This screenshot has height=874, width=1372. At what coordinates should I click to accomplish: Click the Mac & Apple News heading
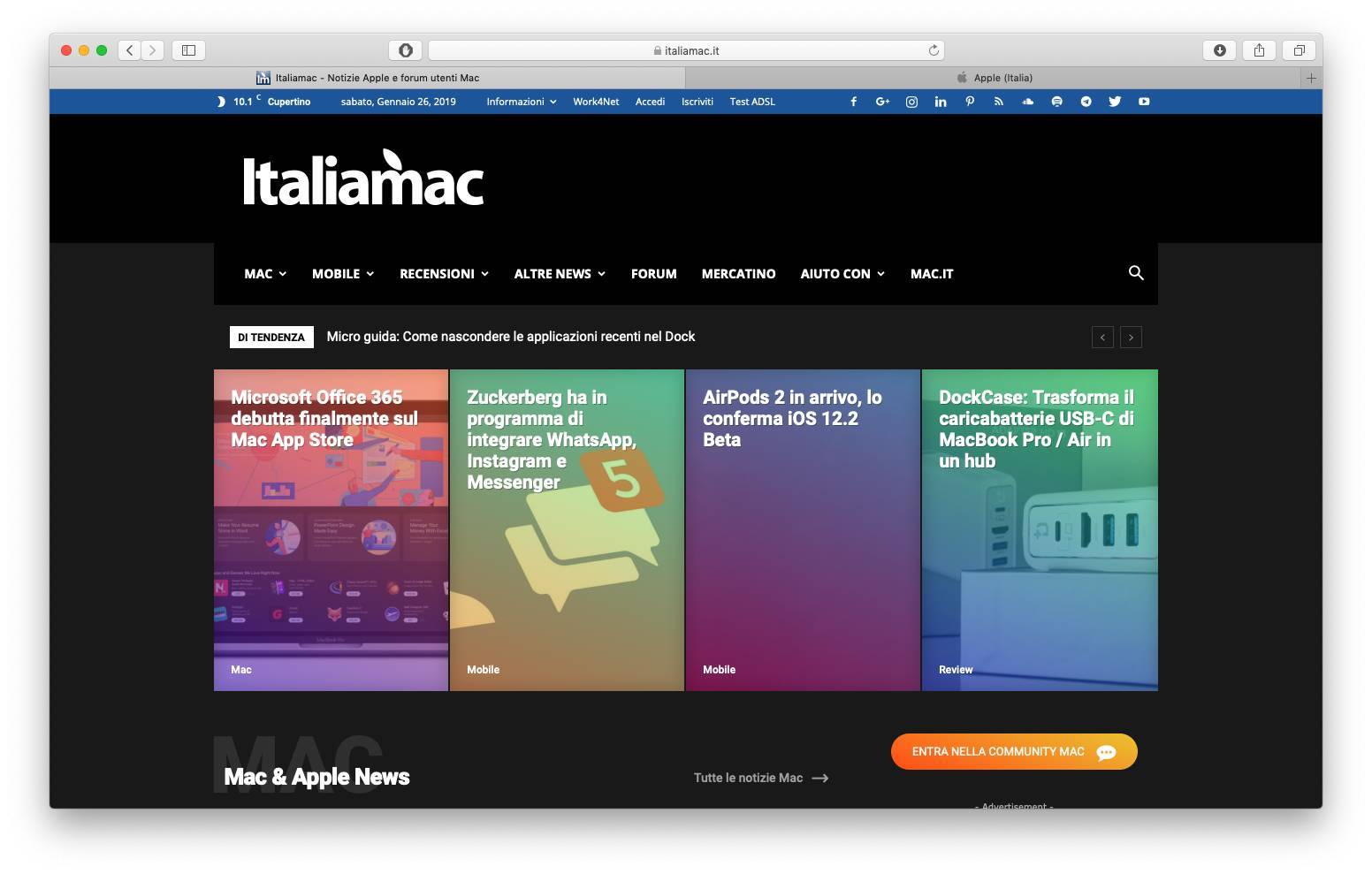click(316, 777)
